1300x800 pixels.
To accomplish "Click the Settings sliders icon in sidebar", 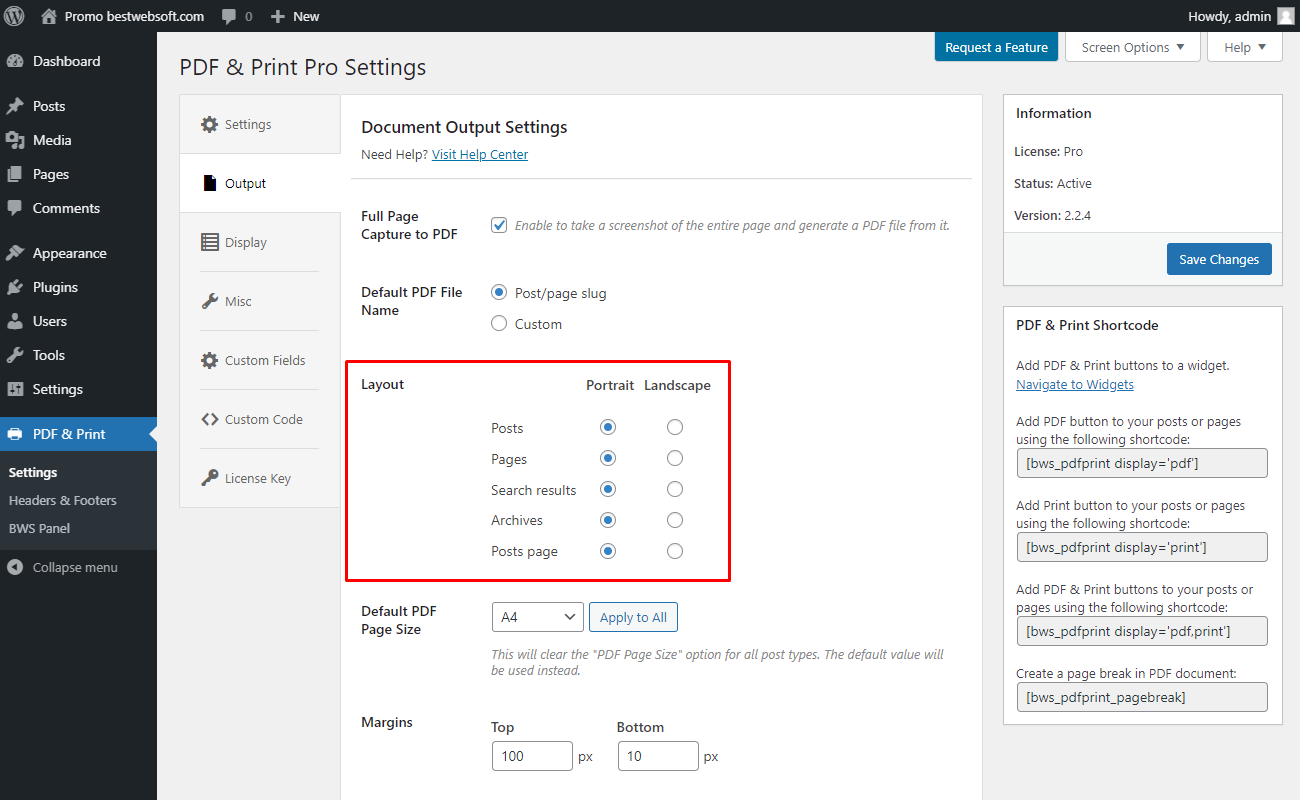I will 15,389.
